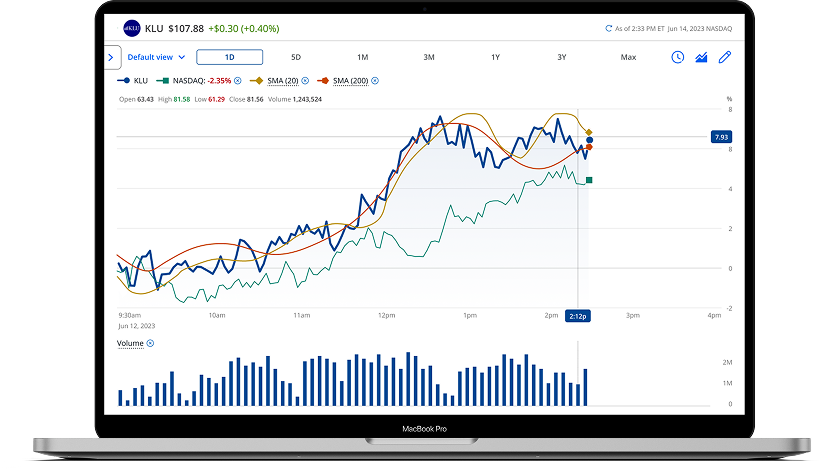Select the 1D time range
840x473 pixels.
tap(229, 57)
